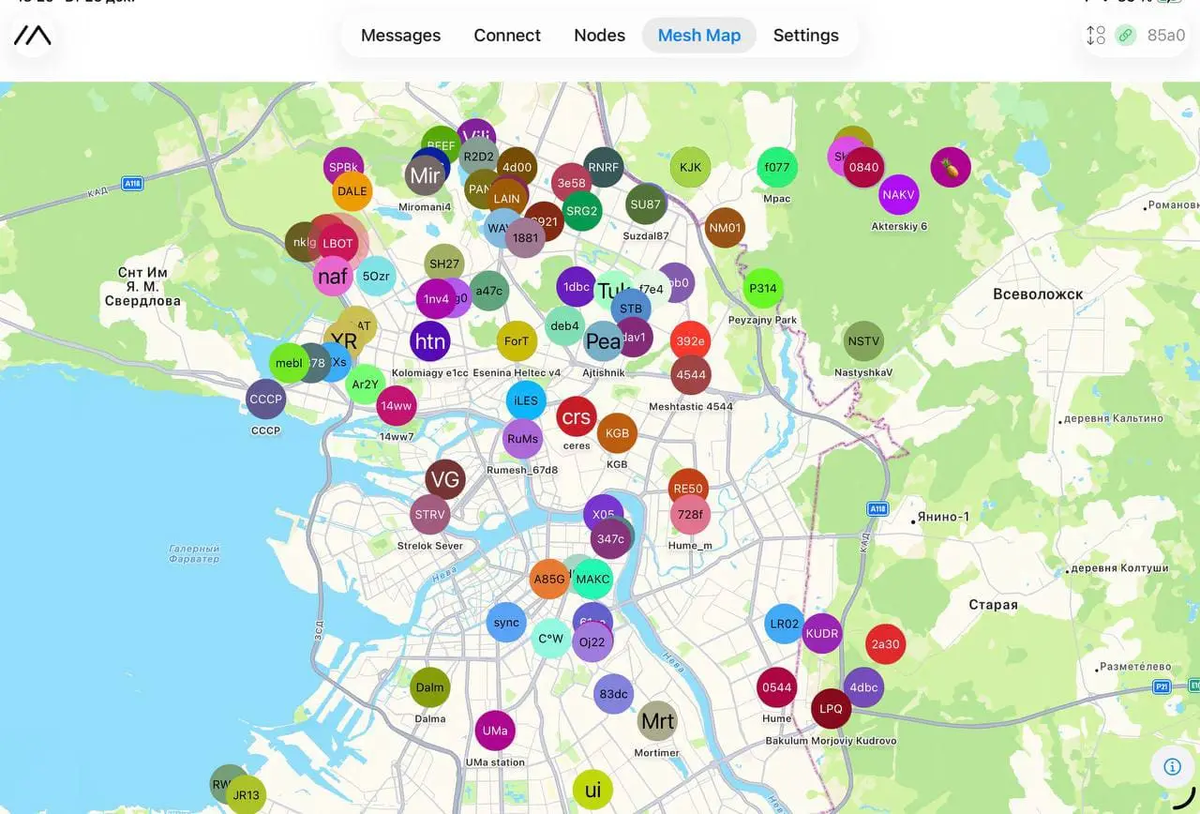Select the Mrt Mortimer node marker
This screenshot has width=1200, height=814.
657,721
